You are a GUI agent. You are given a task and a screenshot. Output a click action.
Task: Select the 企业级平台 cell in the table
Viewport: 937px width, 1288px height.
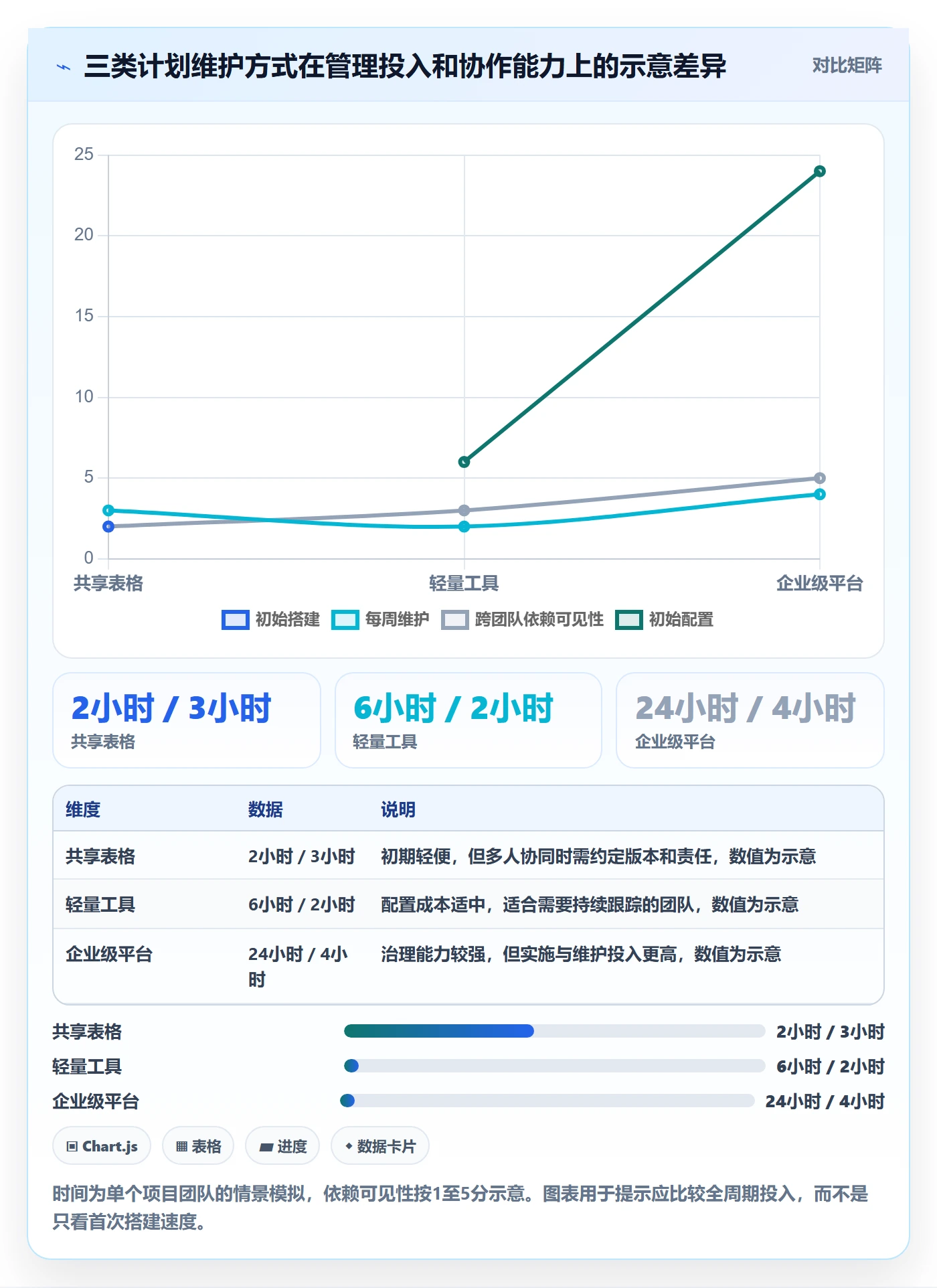pyautogui.click(x=109, y=954)
